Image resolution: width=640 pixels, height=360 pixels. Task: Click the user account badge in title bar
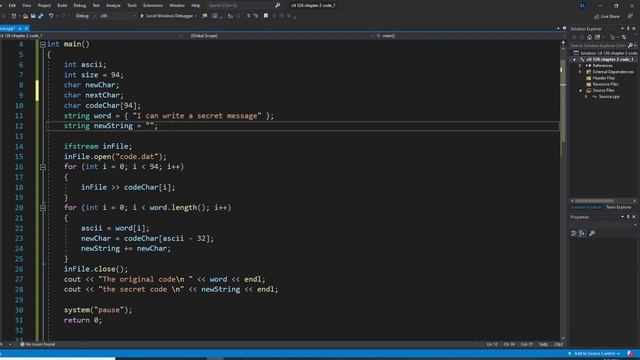coord(582,5)
